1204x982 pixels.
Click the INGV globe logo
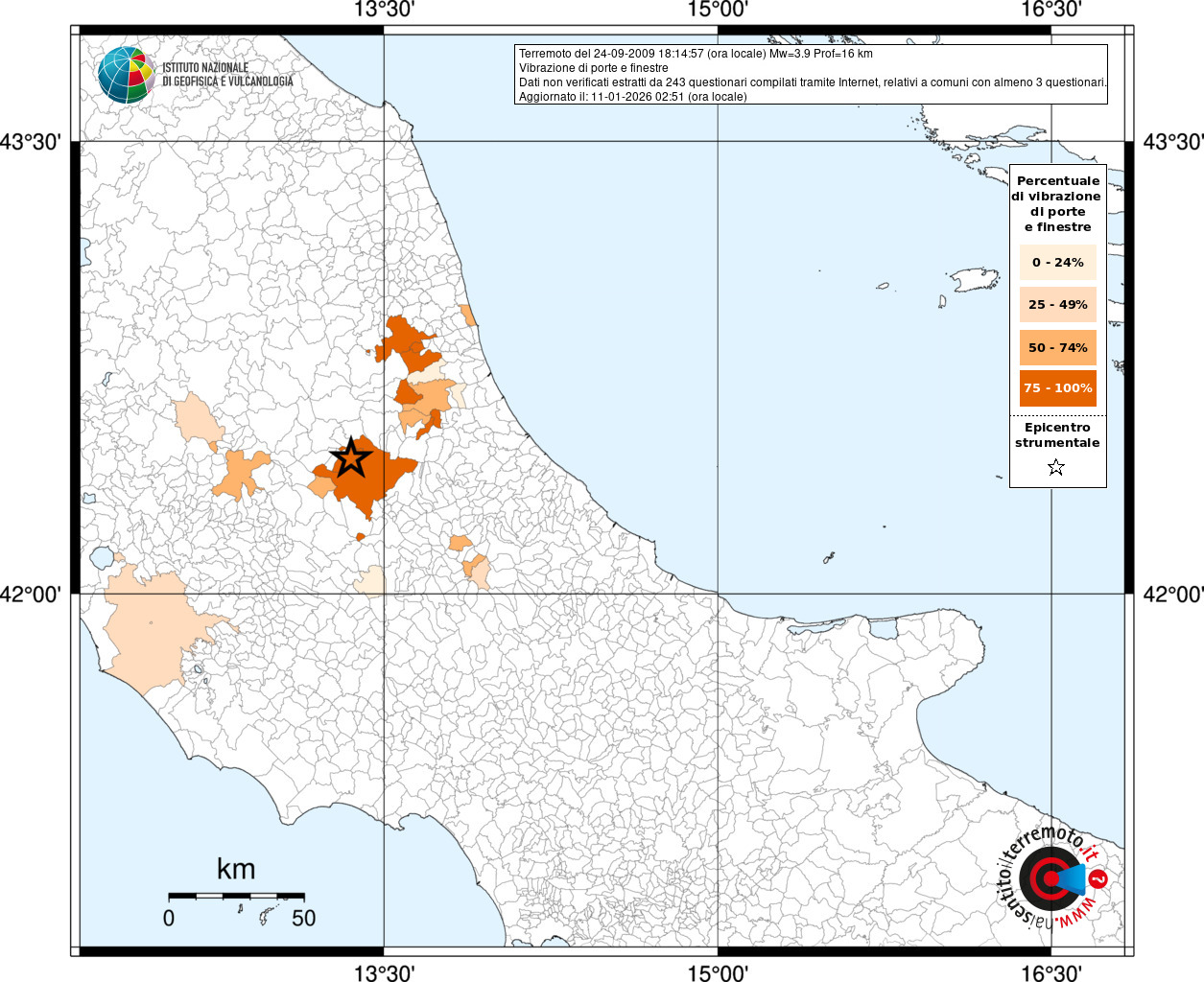pos(126,75)
